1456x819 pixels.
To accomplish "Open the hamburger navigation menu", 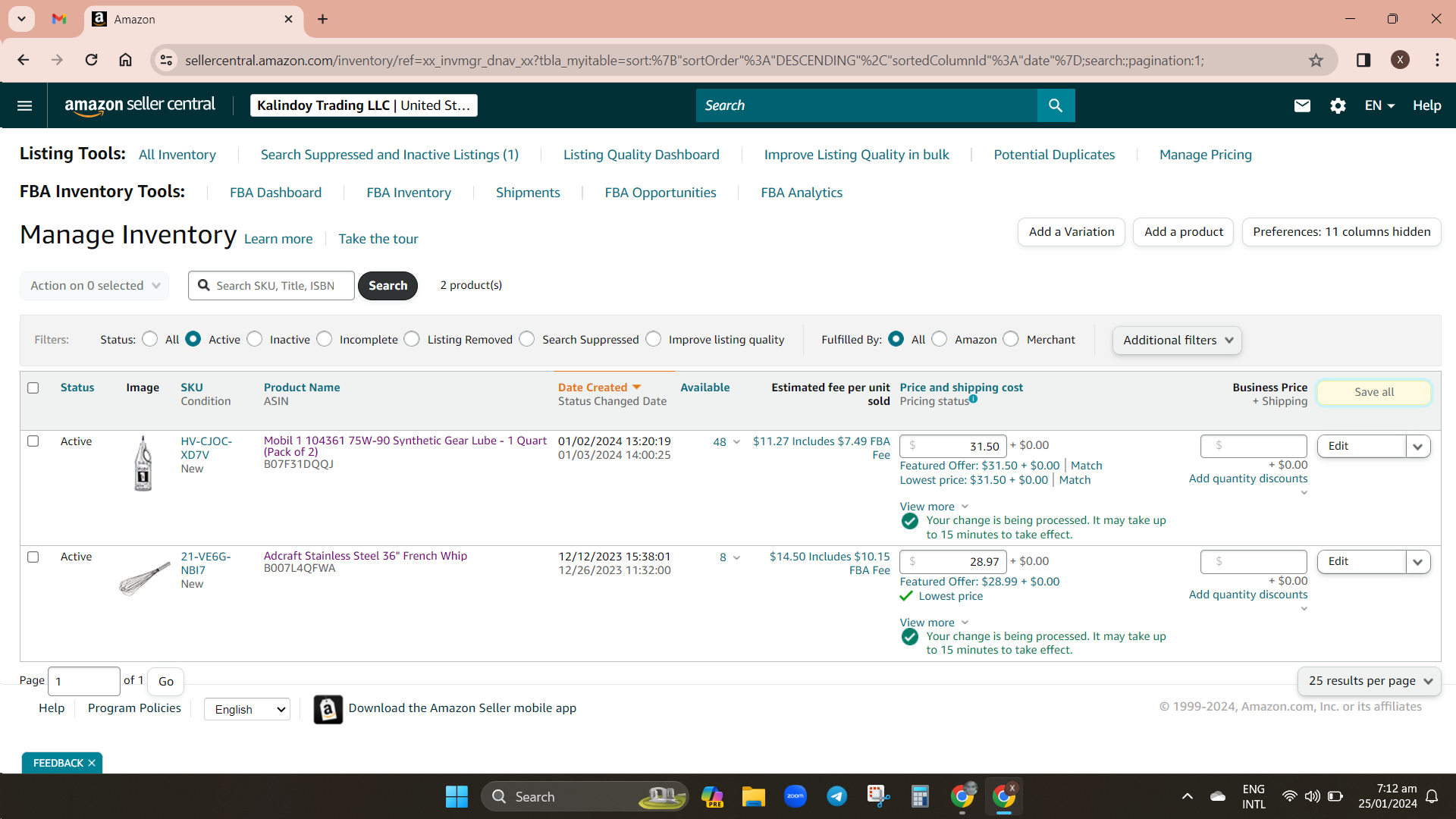I will point(24,105).
